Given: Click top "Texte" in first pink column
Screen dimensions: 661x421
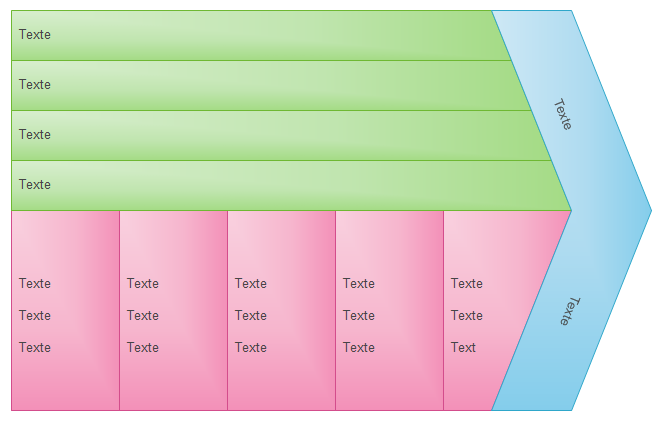Looking at the screenshot, I should tap(35, 284).
